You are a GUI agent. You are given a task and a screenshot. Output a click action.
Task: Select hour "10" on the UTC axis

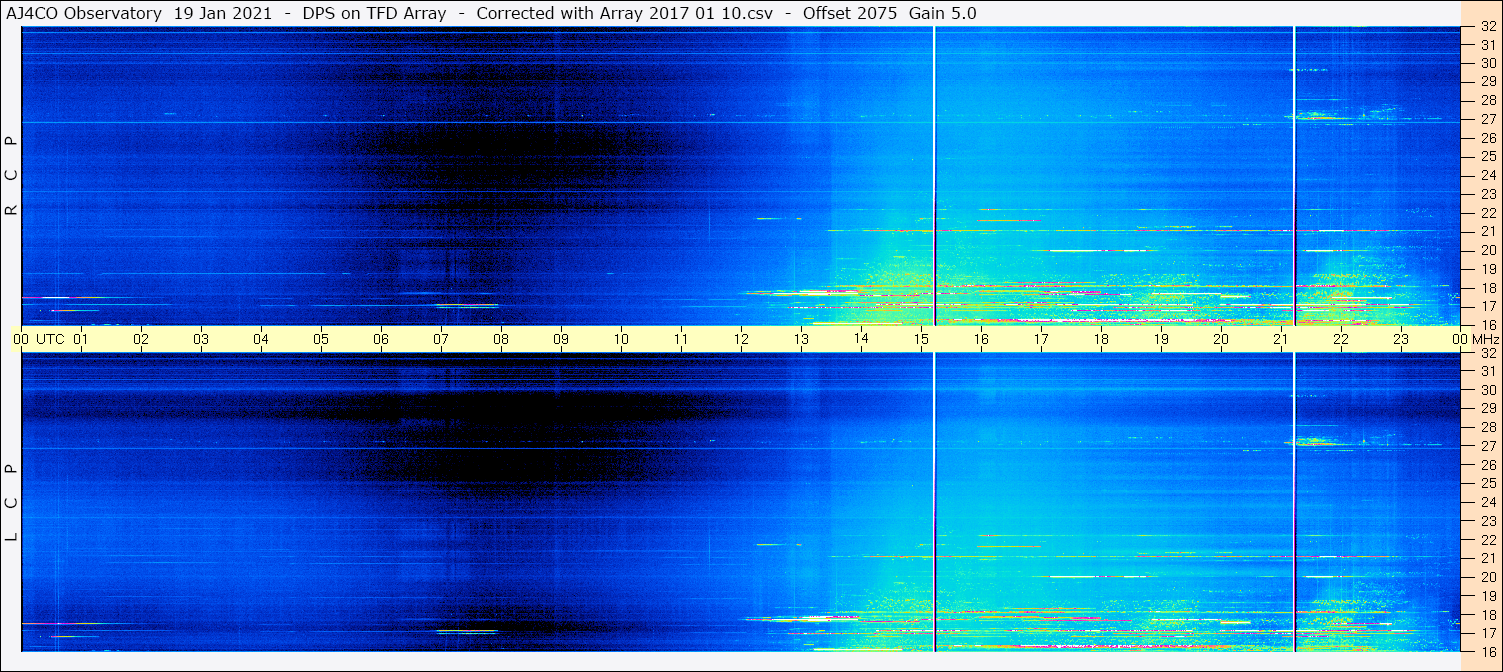tap(621, 339)
